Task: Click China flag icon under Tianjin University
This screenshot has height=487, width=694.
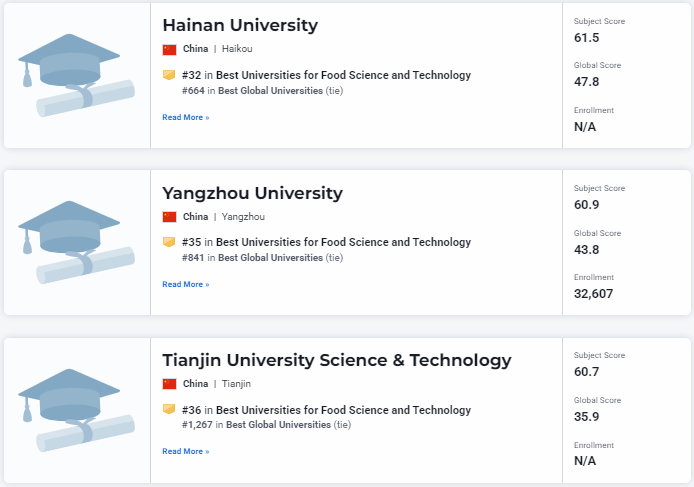Action: click(169, 384)
